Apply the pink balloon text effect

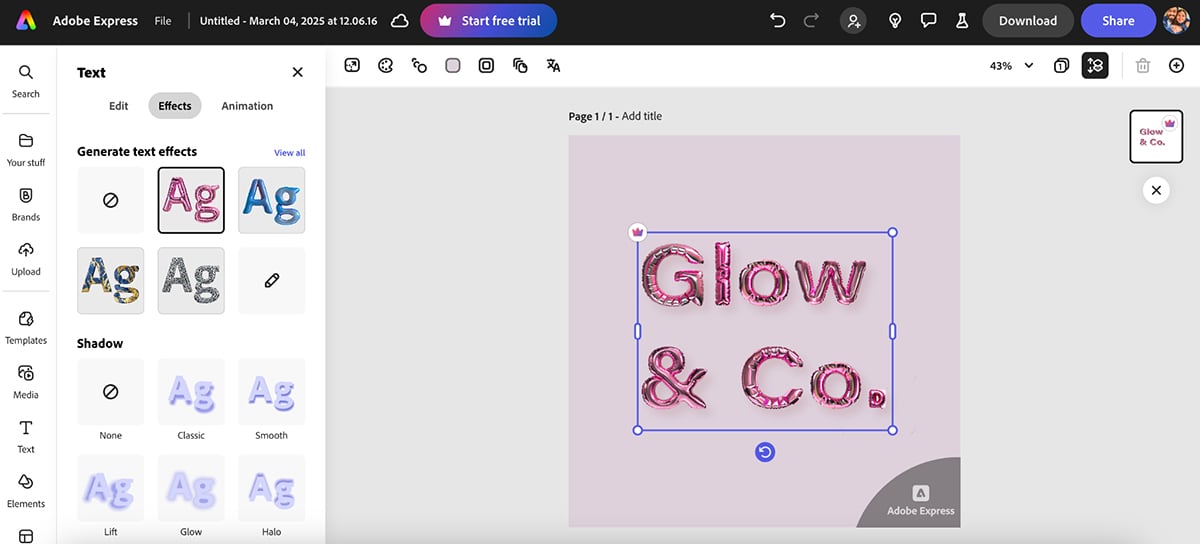[191, 200]
